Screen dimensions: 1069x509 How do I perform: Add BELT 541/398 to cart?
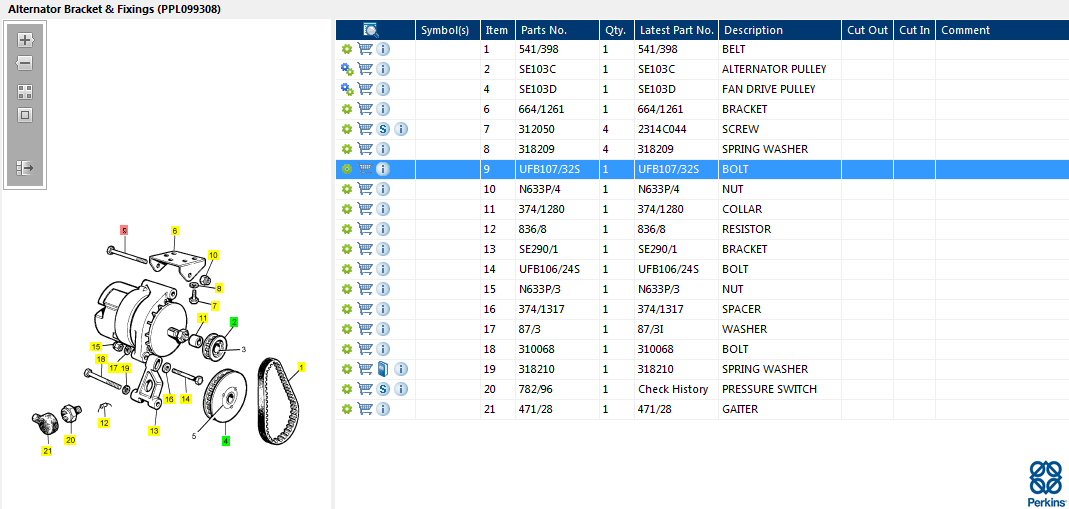point(365,49)
